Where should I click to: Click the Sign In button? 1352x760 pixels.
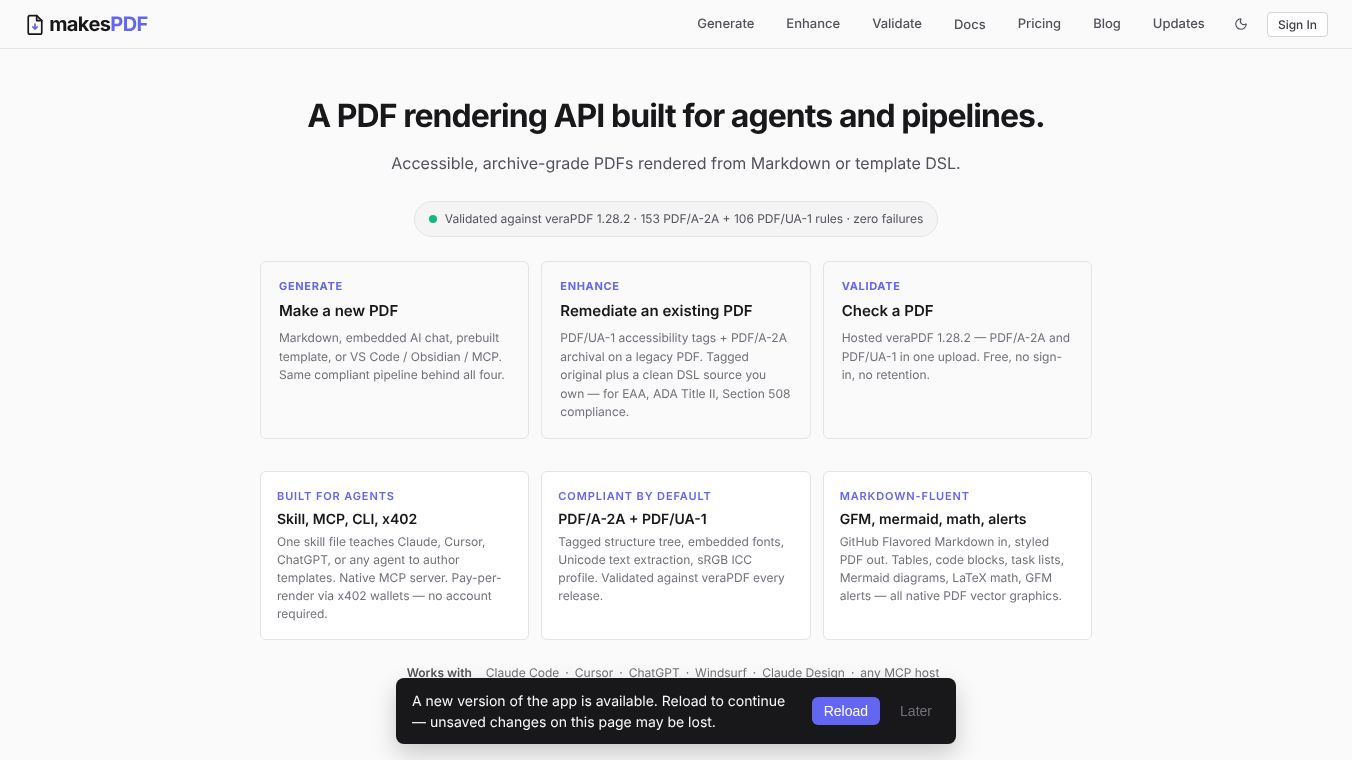pos(1297,24)
